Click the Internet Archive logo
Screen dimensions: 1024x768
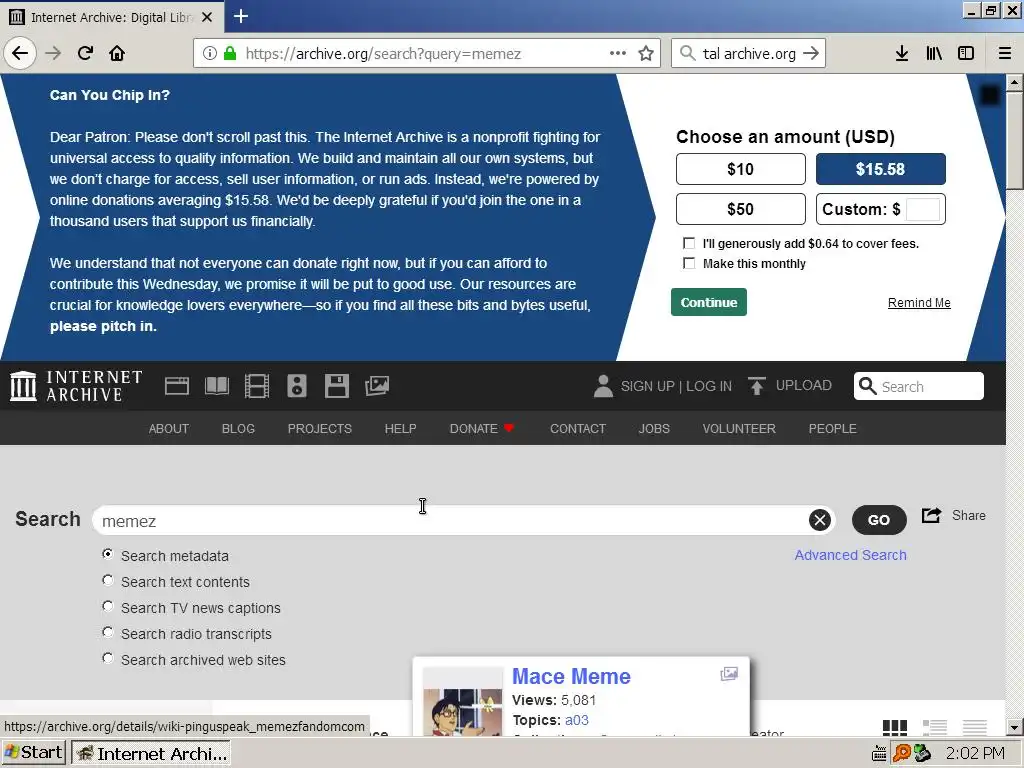76,385
